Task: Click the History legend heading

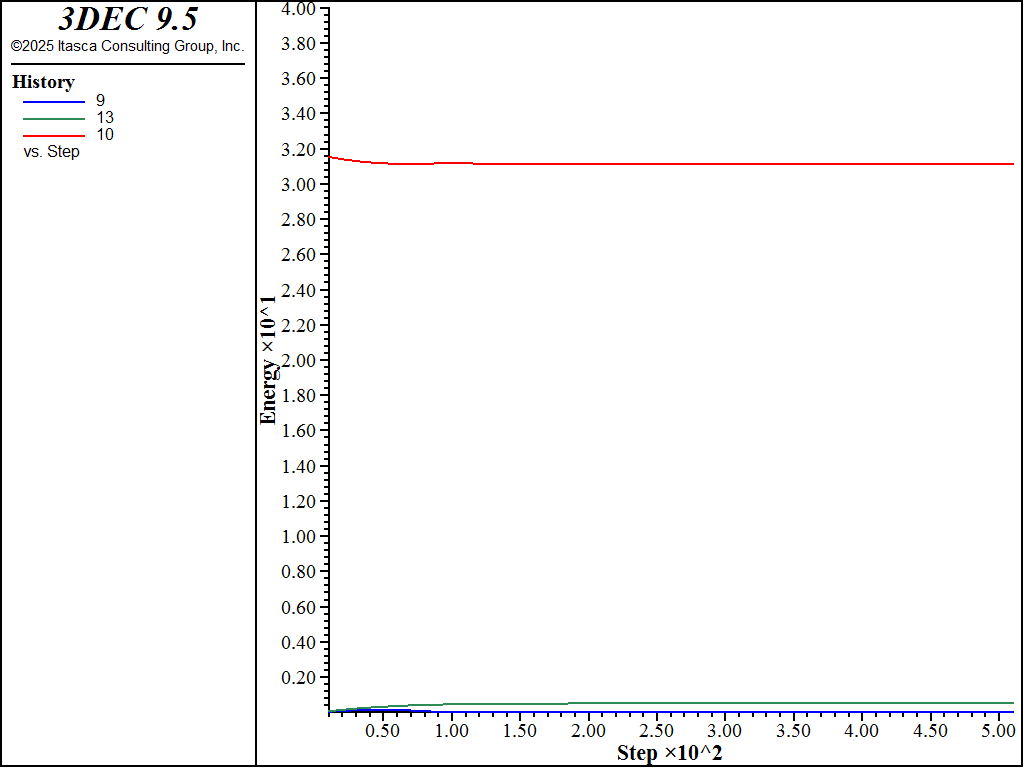Action: click(43, 82)
